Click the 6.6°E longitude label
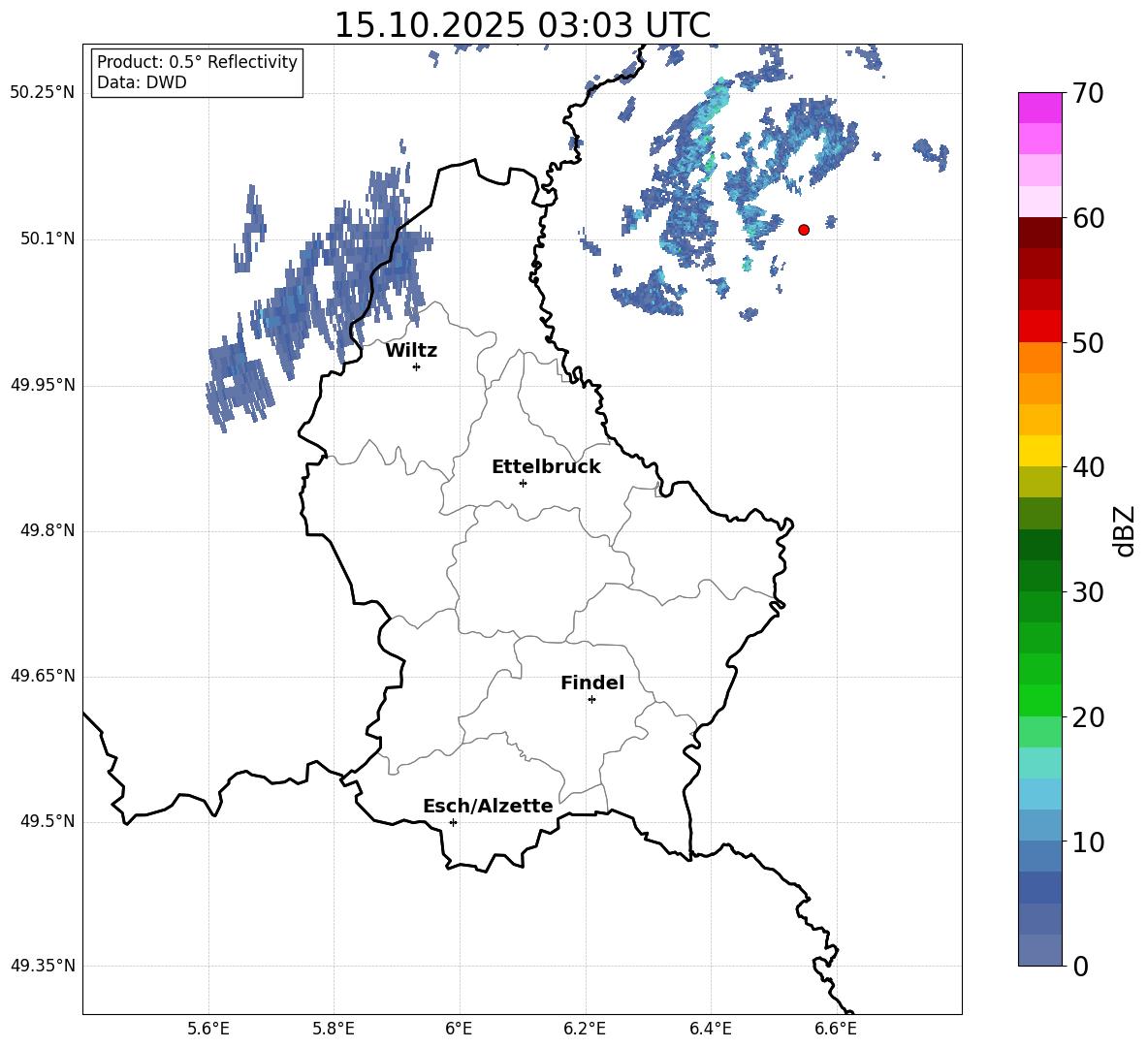 point(836,1029)
